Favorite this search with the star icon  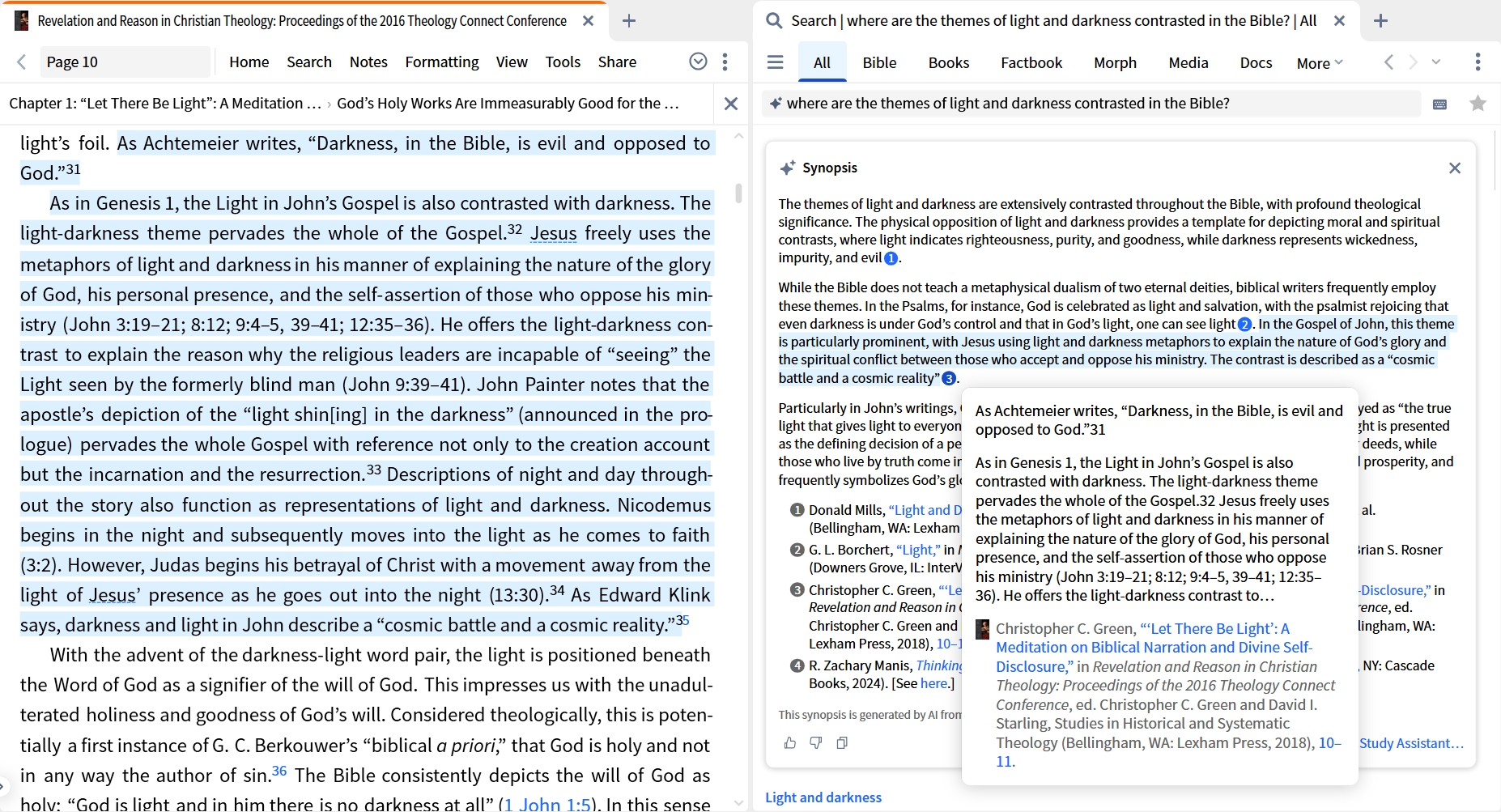point(1478,103)
